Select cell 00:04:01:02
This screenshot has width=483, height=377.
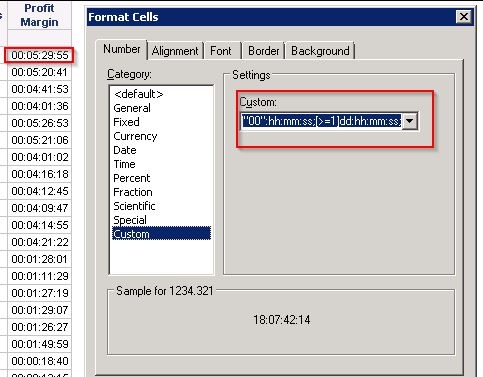tap(39, 157)
